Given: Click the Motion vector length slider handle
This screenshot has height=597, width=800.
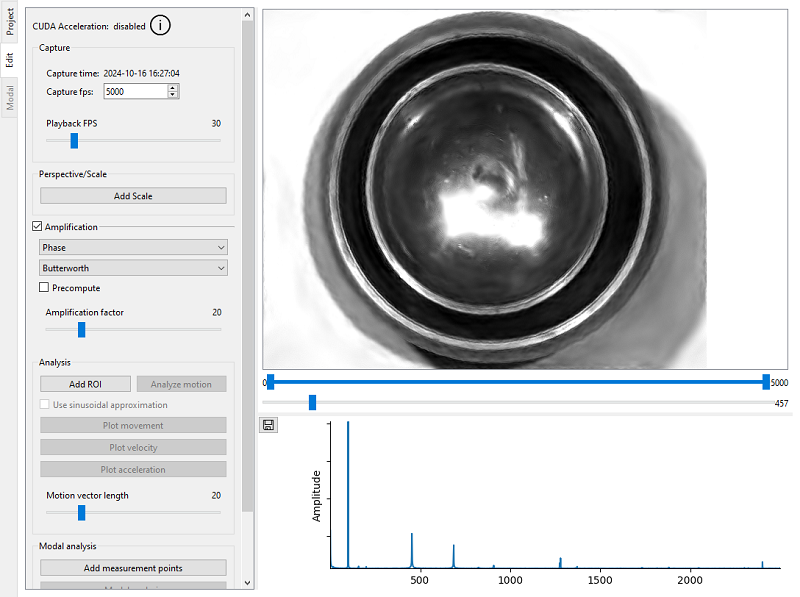Looking at the screenshot, I should click(82, 513).
